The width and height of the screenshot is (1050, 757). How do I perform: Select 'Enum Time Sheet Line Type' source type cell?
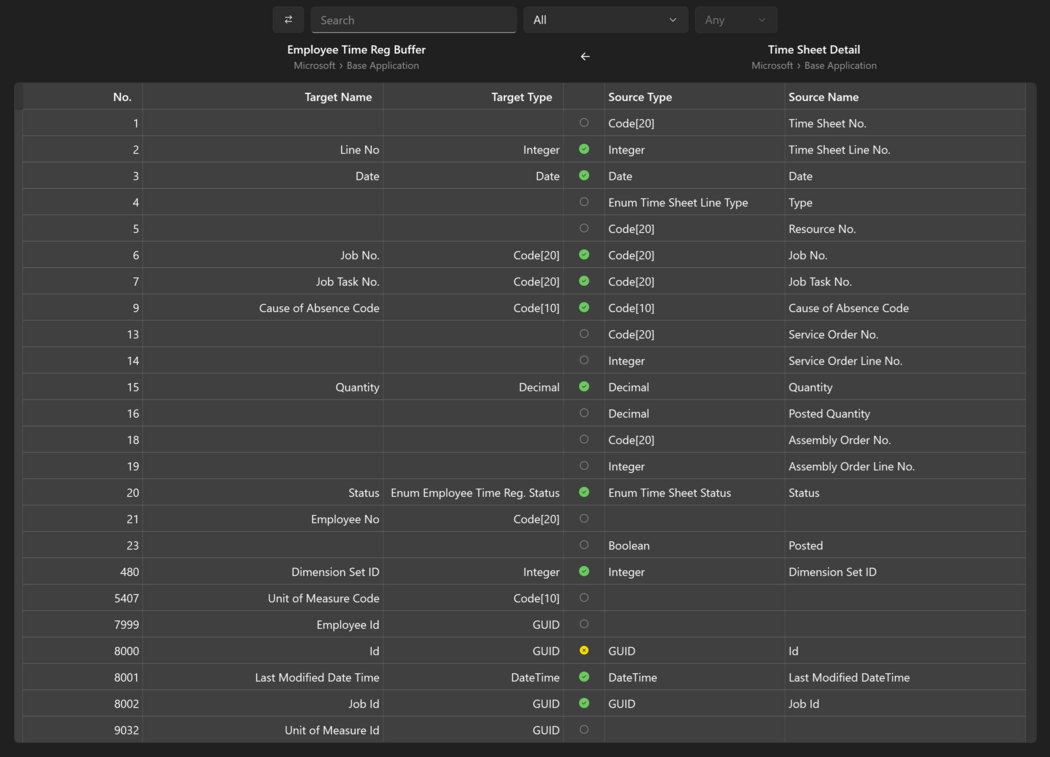694,202
